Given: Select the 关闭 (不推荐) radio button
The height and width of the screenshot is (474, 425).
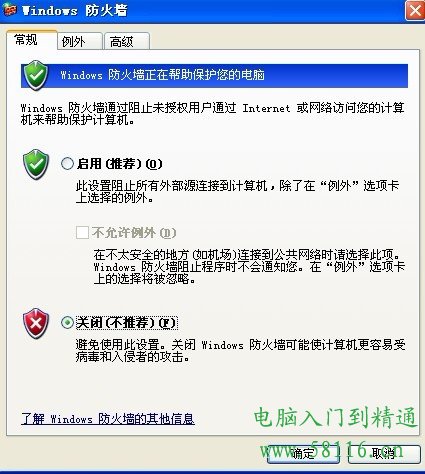Looking at the screenshot, I should pos(67,322).
